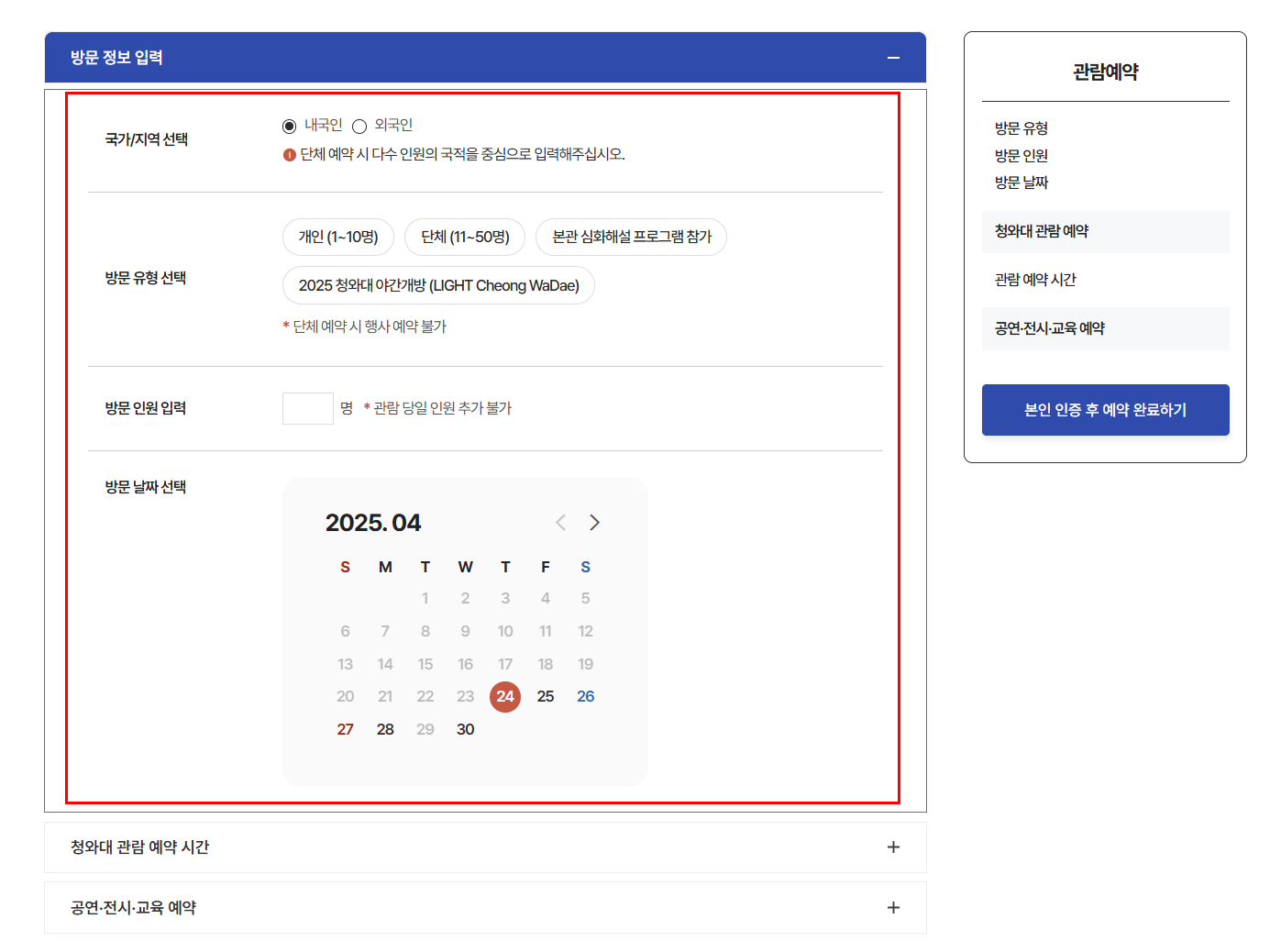Expand the 청와대 관람 예약 시간 panel
This screenshot has width=1270, height=952.
pos(486,847)
